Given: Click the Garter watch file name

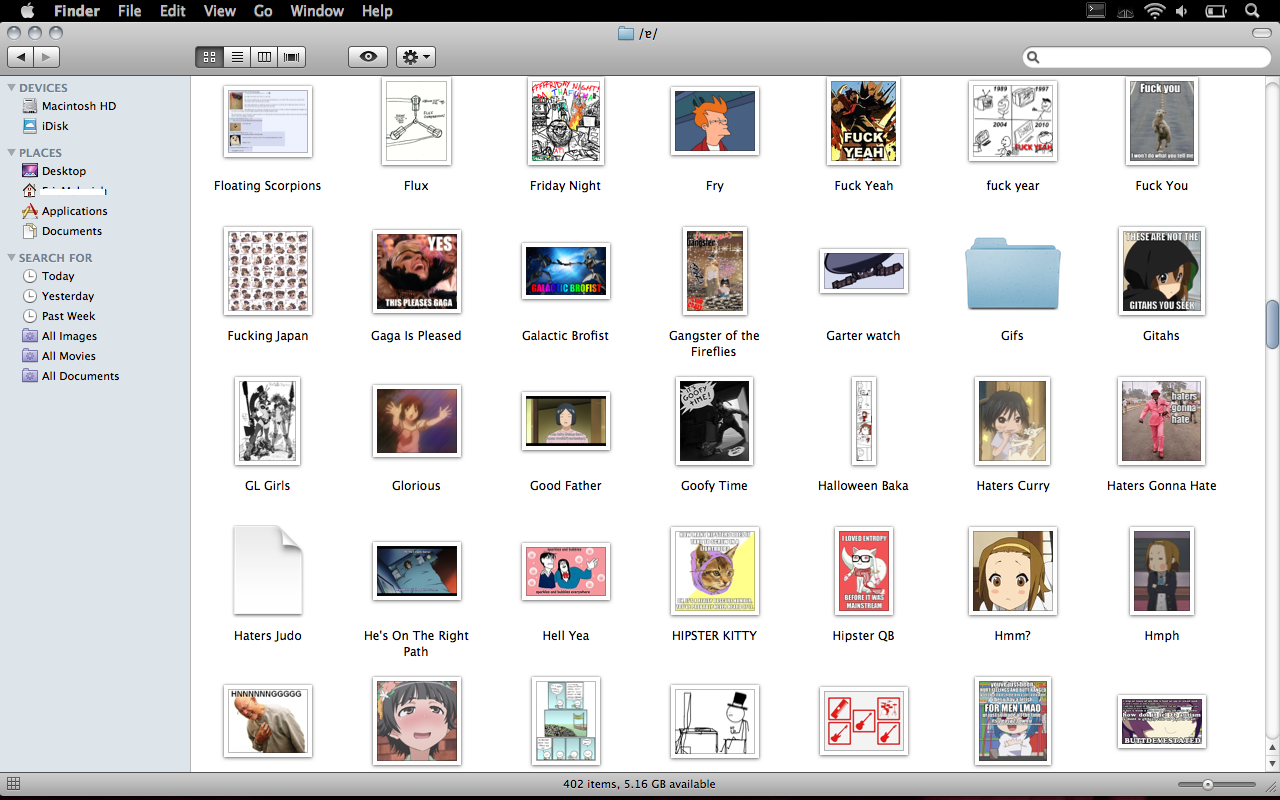Looking at the screenshot, I should point(863,336).
